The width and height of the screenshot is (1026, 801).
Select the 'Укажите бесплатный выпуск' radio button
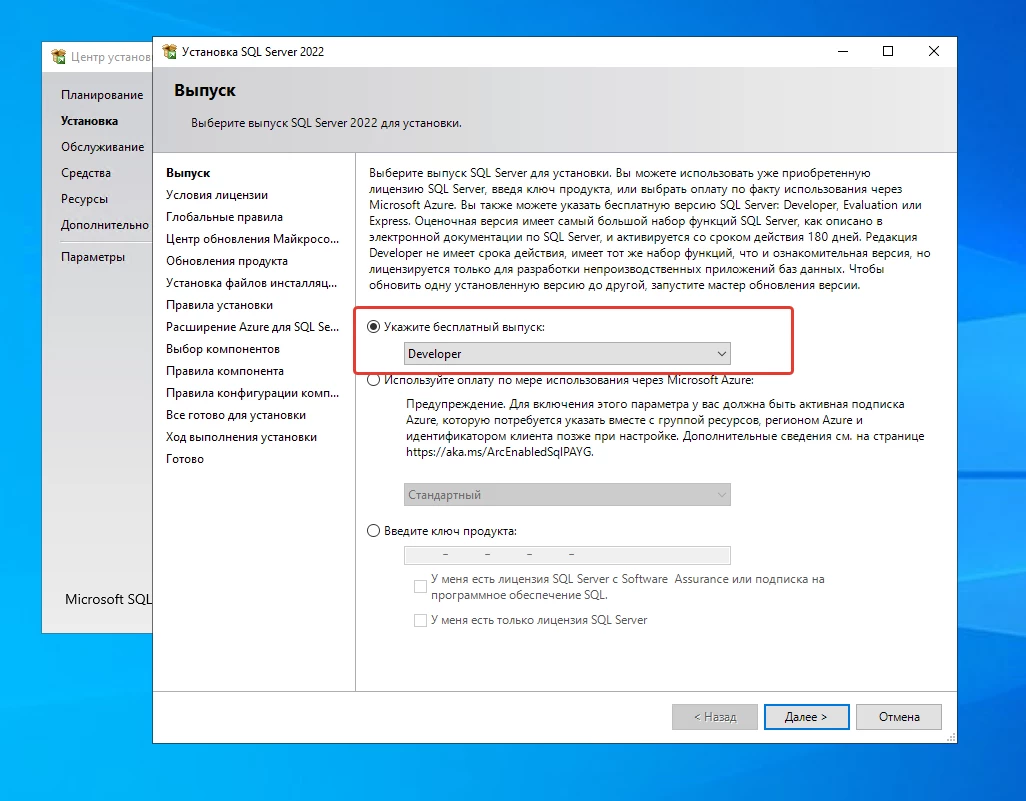(374, 327)
